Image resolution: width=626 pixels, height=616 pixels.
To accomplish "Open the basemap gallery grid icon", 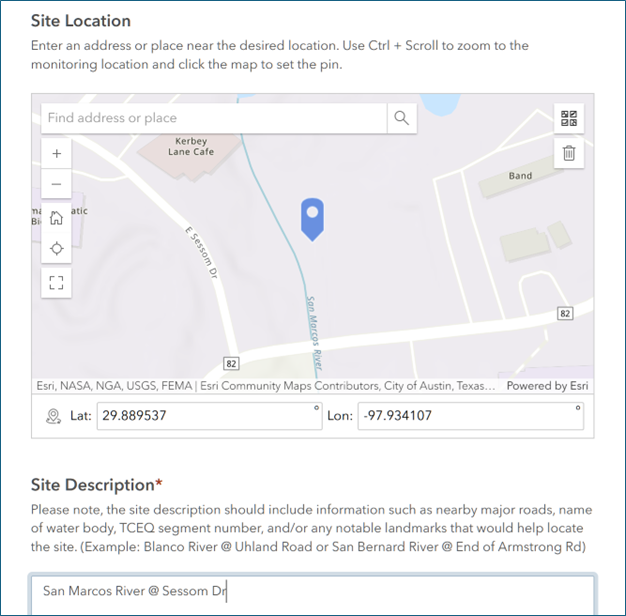I will (x=569, y=119).
